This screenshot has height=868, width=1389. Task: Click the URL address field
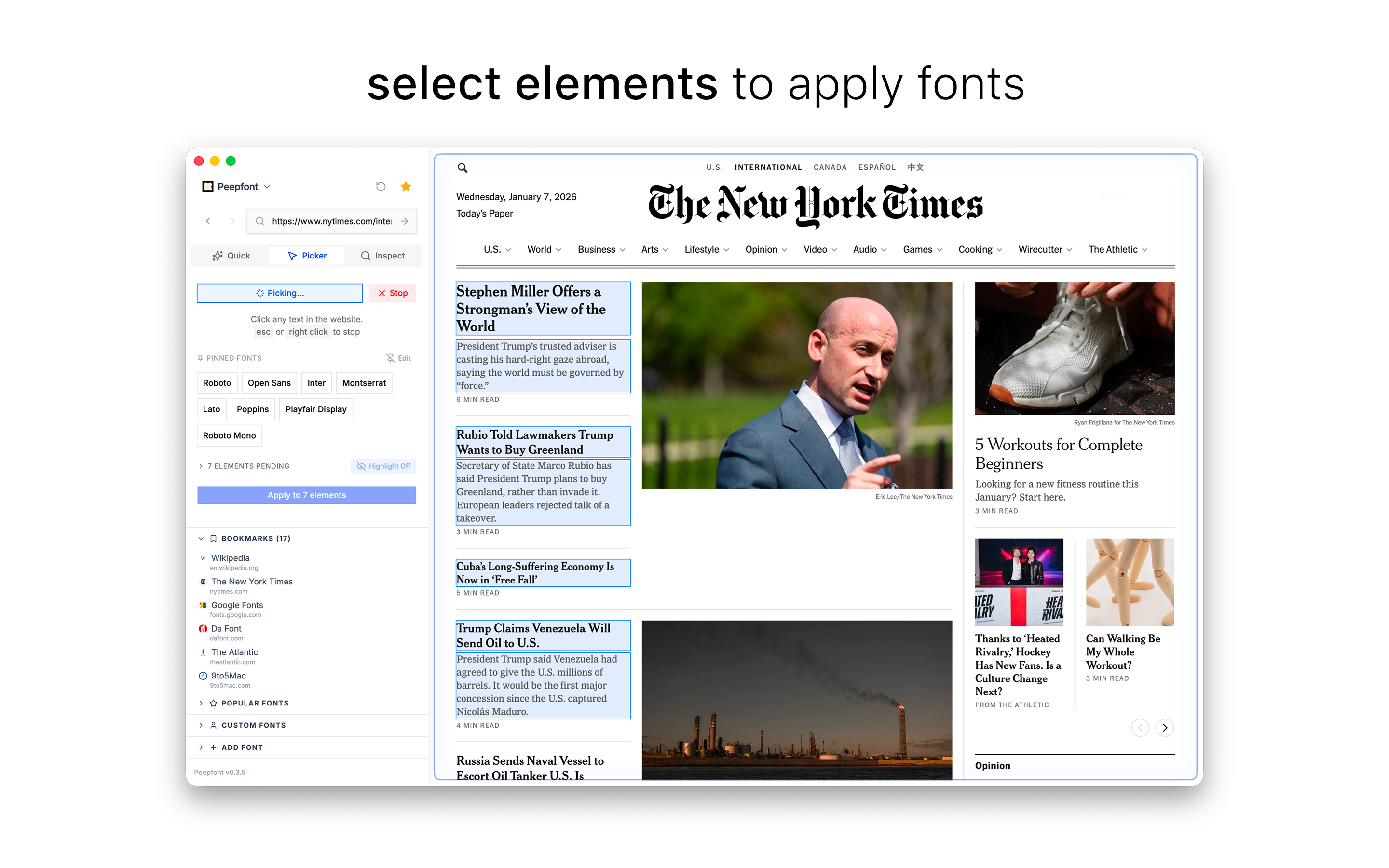(332, 221)
